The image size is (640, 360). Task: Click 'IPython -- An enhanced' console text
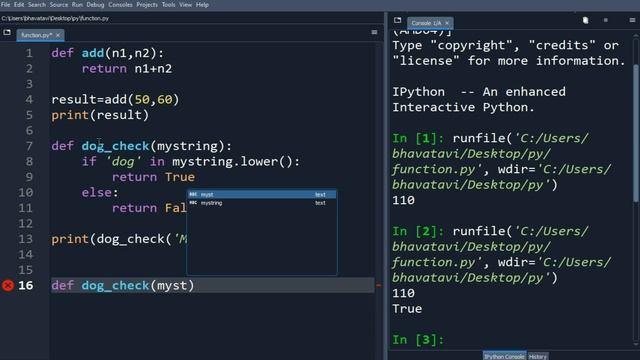coord(479,92)
